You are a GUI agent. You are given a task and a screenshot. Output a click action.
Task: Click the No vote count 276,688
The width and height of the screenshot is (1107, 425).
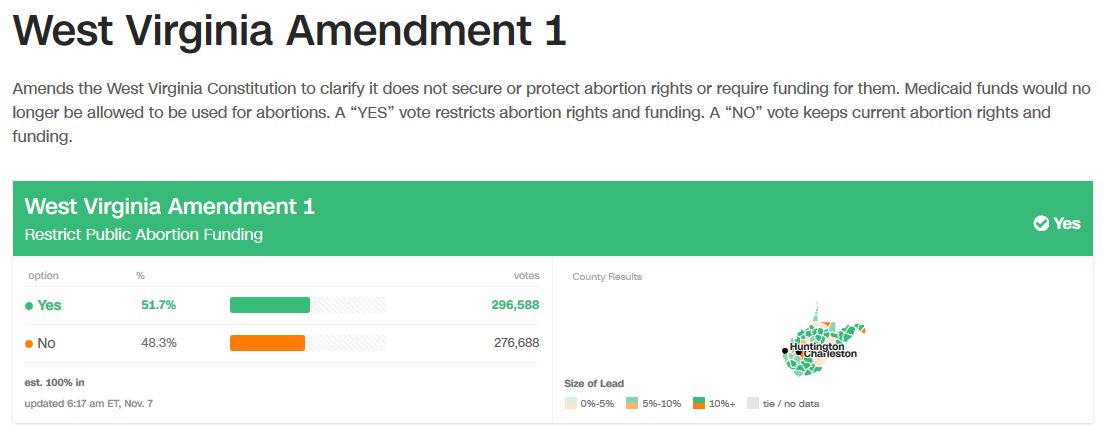pyautogui.click(x=516, y=343)
